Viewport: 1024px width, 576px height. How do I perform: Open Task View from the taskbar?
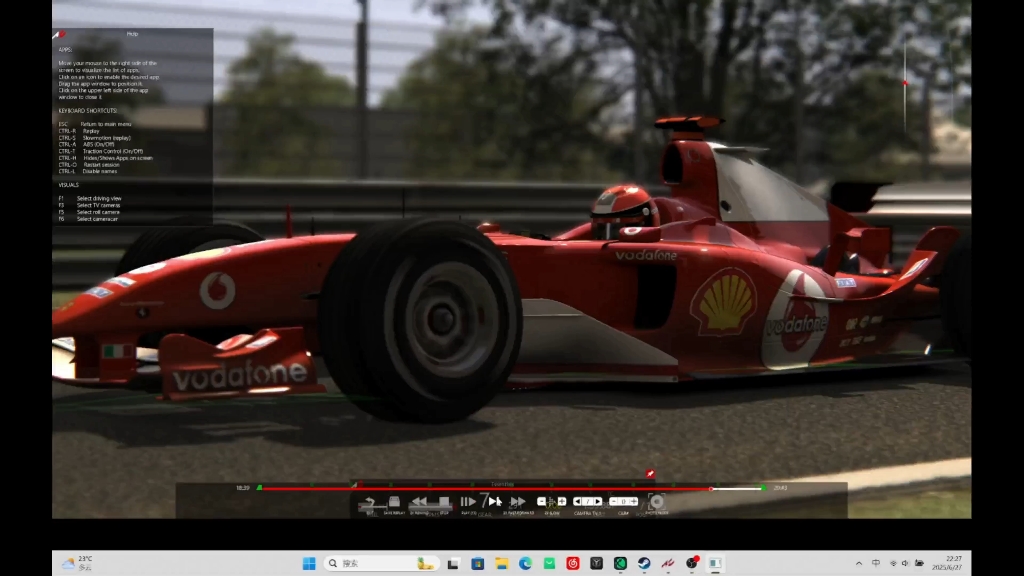pyautogui.click(x=453, y=563)
